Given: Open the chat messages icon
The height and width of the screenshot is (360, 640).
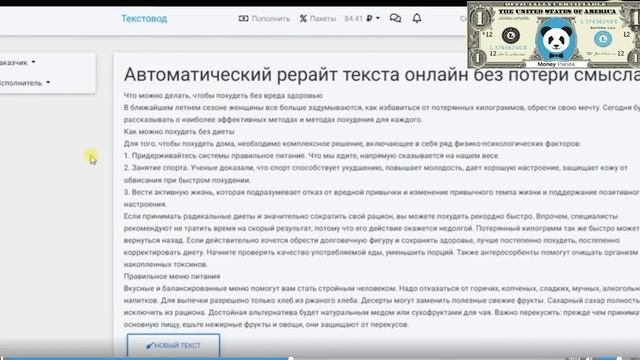Looking at the screenshot, I should coord(395,18).
